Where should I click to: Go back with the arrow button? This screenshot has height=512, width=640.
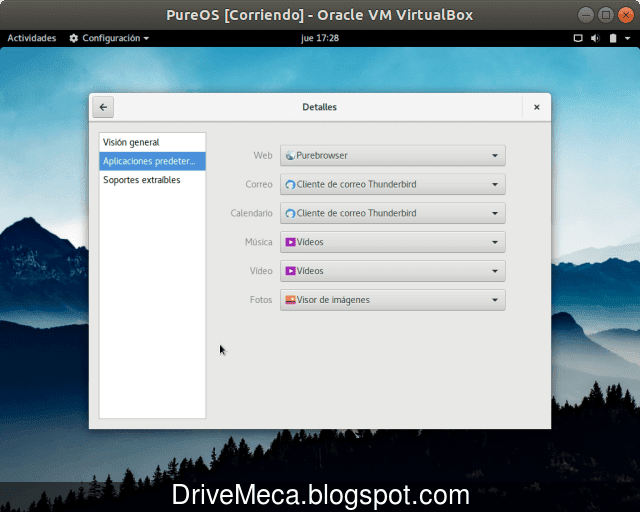[103, 107]
